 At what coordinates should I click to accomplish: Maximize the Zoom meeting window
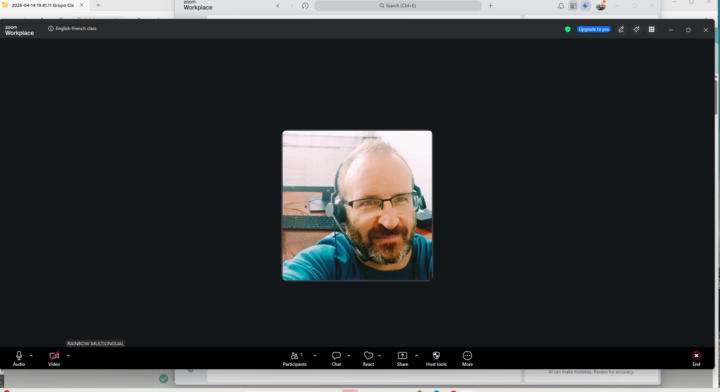pos(688,30)
